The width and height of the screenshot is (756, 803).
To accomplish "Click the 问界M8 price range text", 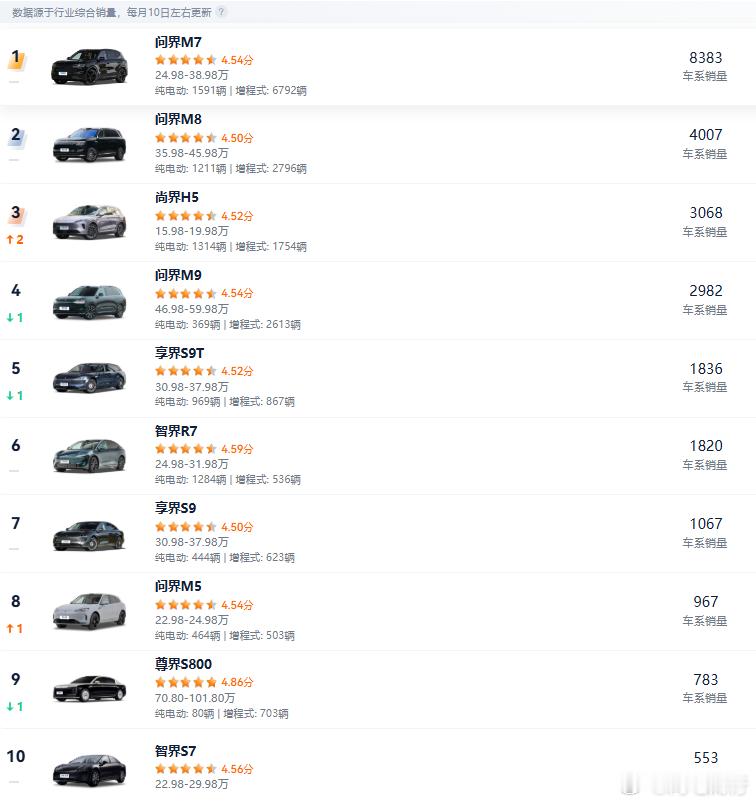I will click(192, 154).
